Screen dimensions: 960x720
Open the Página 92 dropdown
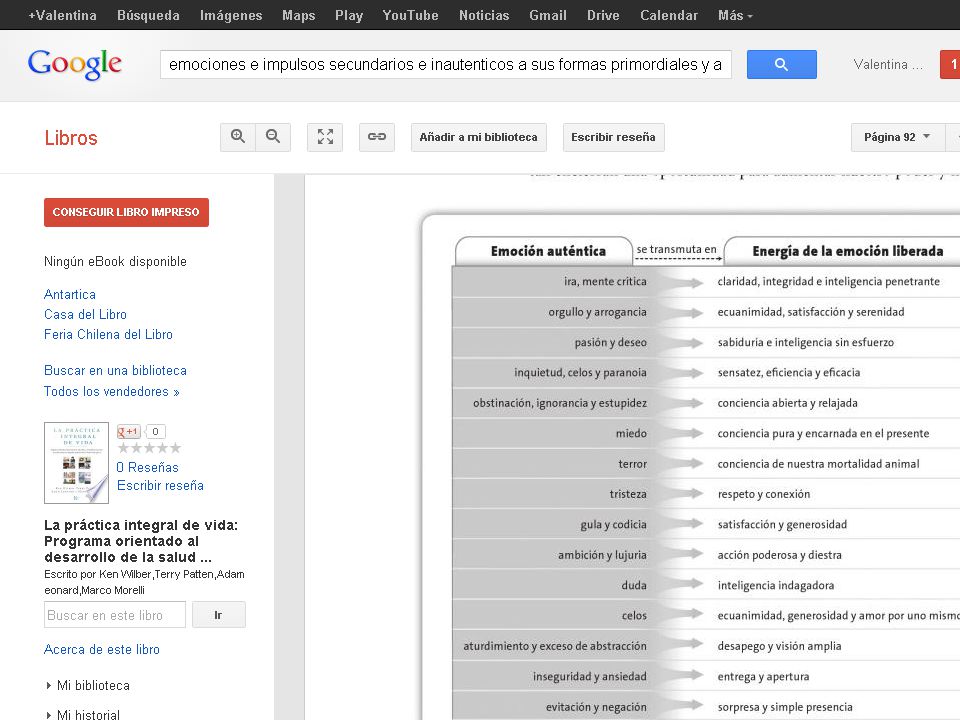point(897,137)
